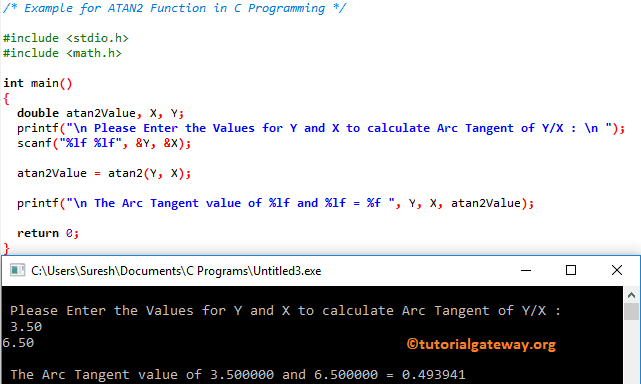The width and height of the screenshot is (641, 384).
Task: Click the scanf("%lf %lf", &Y, &X) line
Action: (104, 143)
